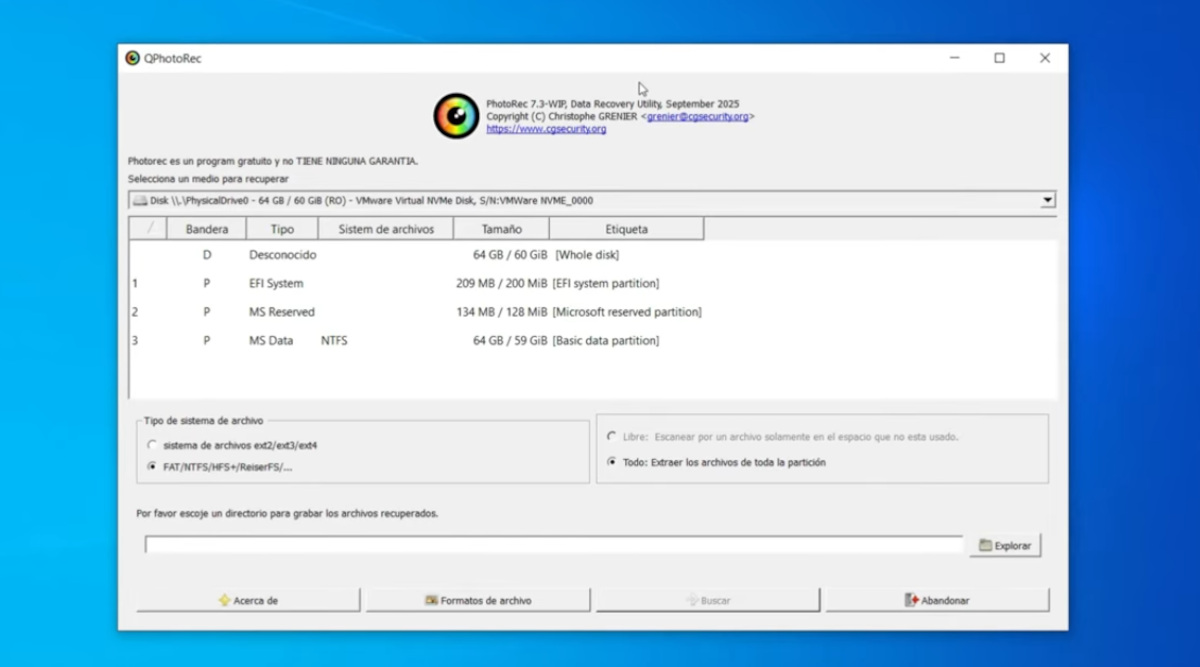Click the QPhotoRec title bar icon
Viewport: 1200px width, 667px height.
coord(132,58)
